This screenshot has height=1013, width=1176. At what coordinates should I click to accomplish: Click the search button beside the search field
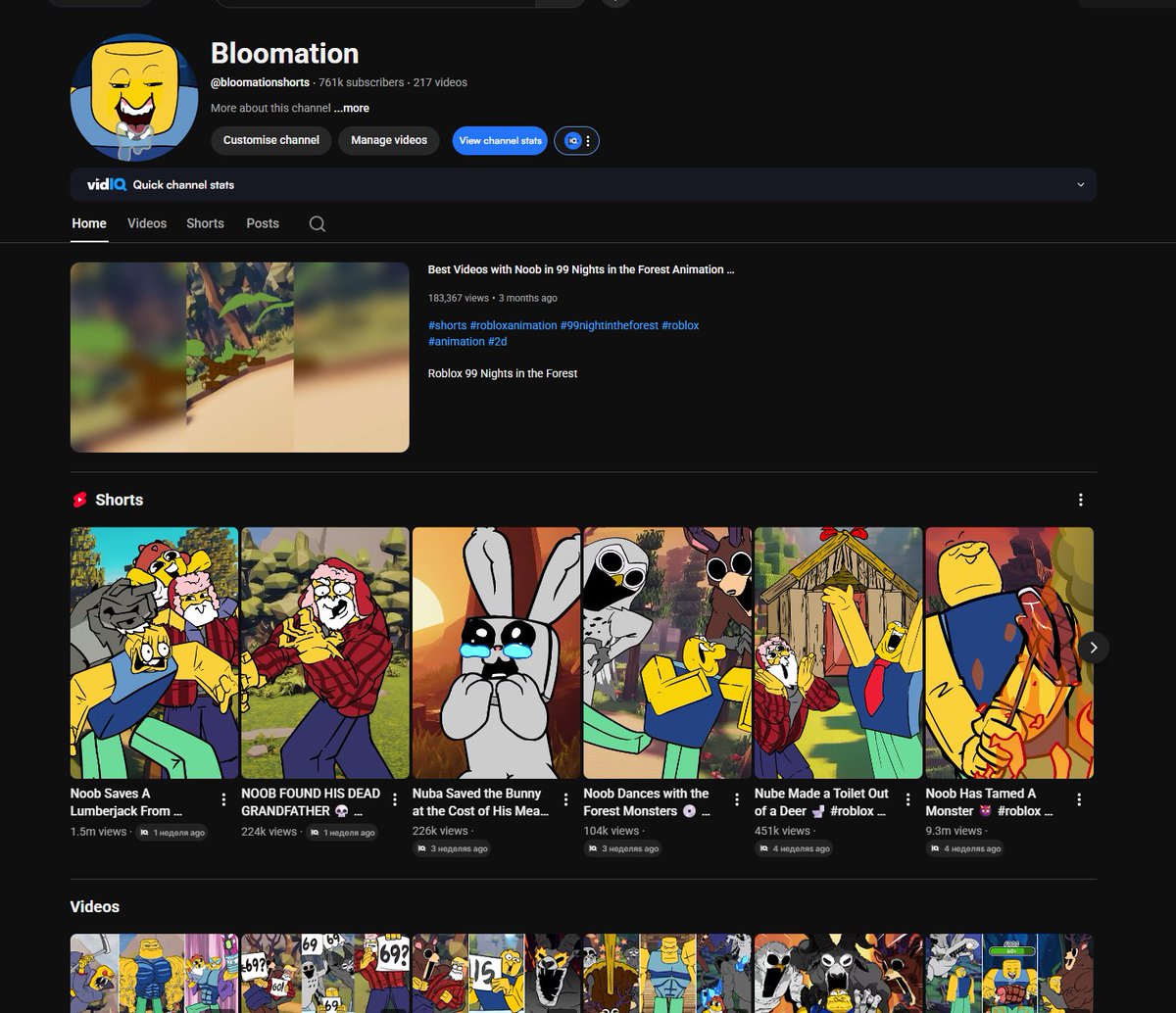pyautogui.click(x=561, y=3)
